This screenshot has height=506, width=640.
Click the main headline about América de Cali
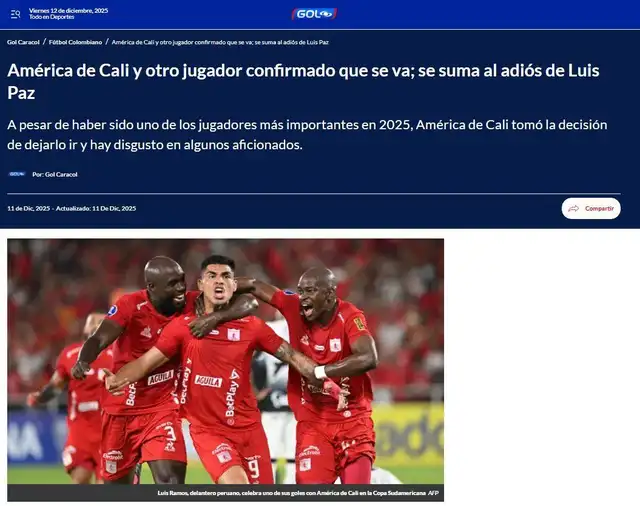click(x=303, y=82)
